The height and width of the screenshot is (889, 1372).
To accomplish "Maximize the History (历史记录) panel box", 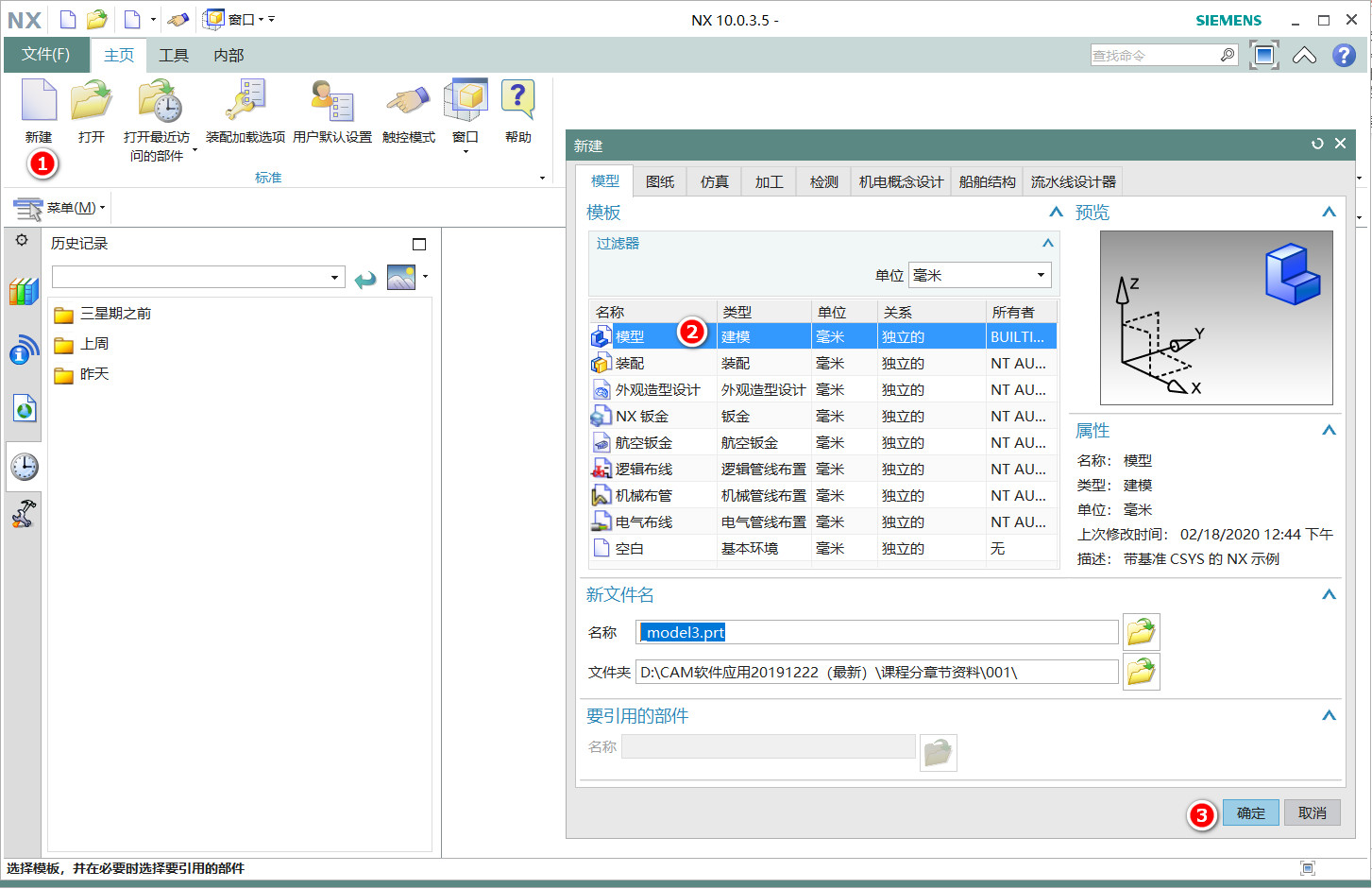I will [x=419, y=244].
